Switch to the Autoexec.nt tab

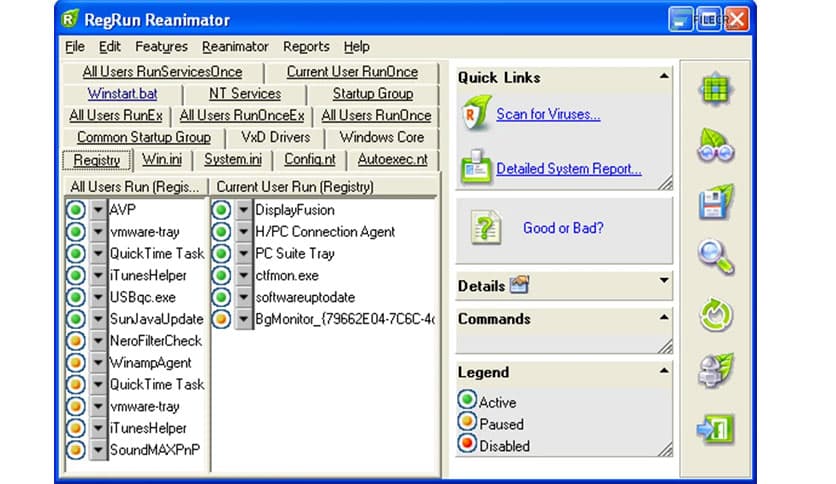point(392,159)
